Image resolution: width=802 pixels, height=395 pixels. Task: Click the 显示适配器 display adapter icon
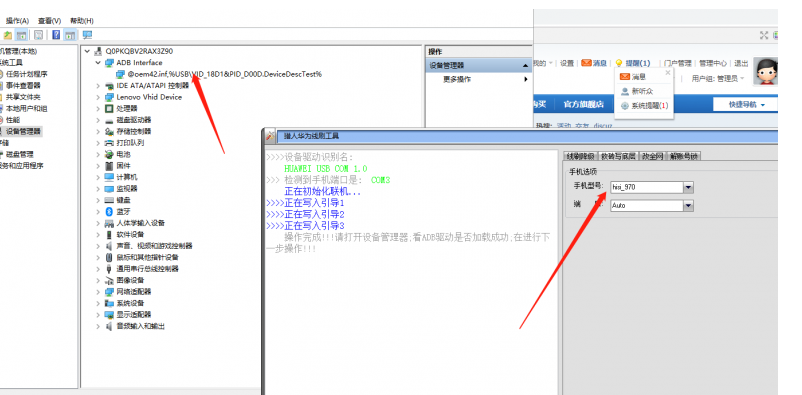pyautogui.click(x=108, y=314)
